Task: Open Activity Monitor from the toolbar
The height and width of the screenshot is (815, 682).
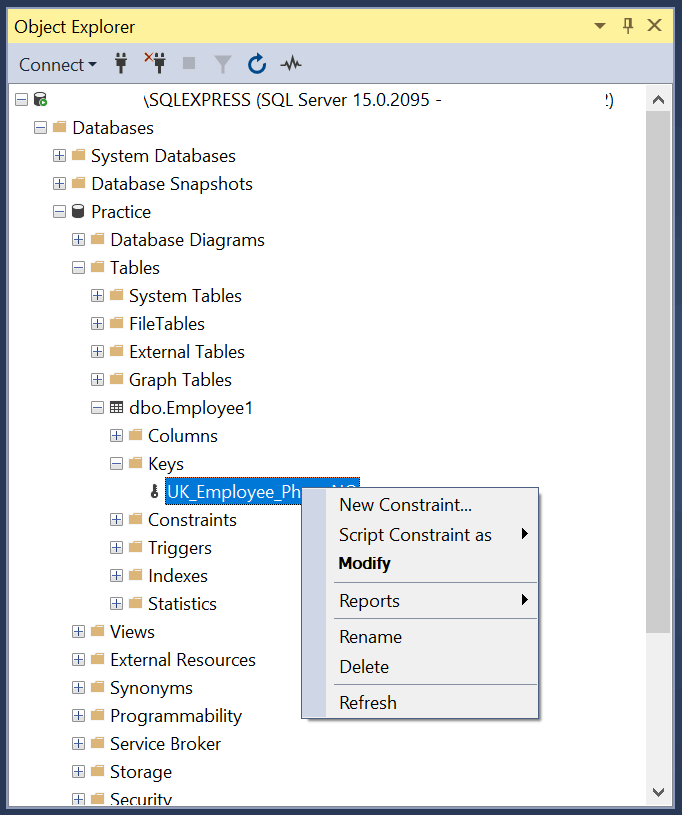Action: point(290,63)
